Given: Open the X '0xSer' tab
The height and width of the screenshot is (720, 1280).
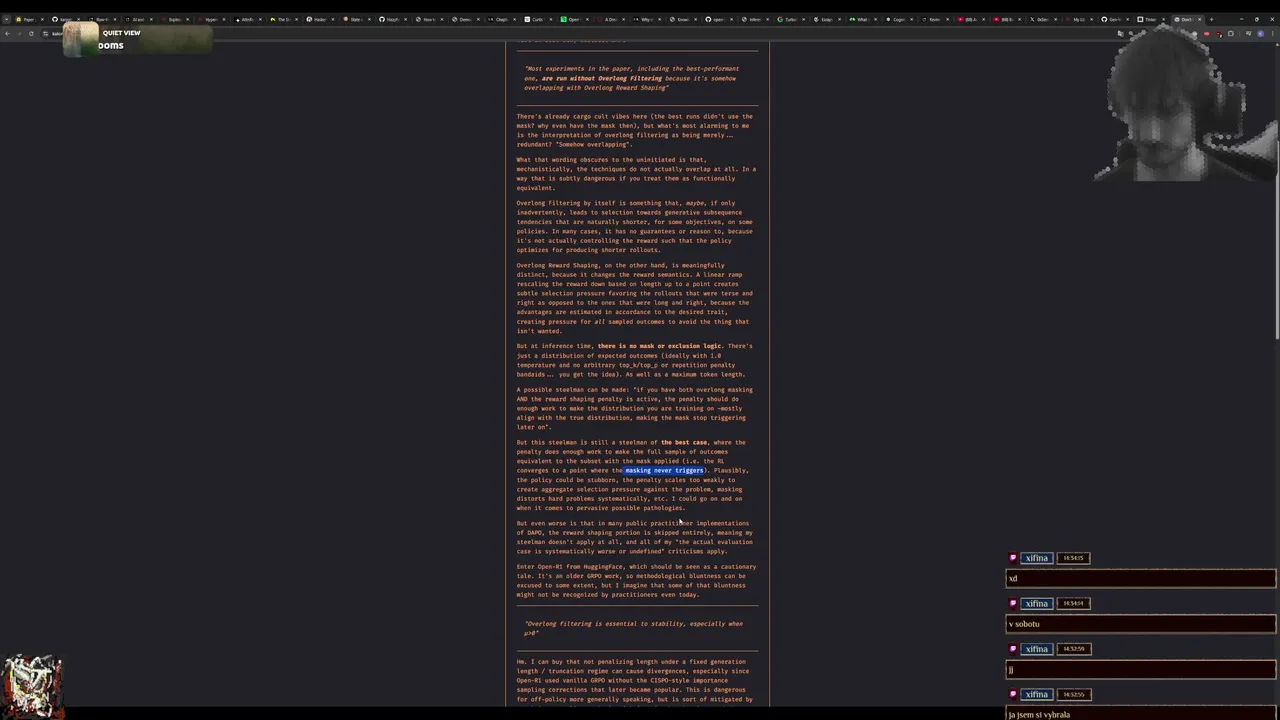Looking at the screenshot, I should tap(1044, 19).
